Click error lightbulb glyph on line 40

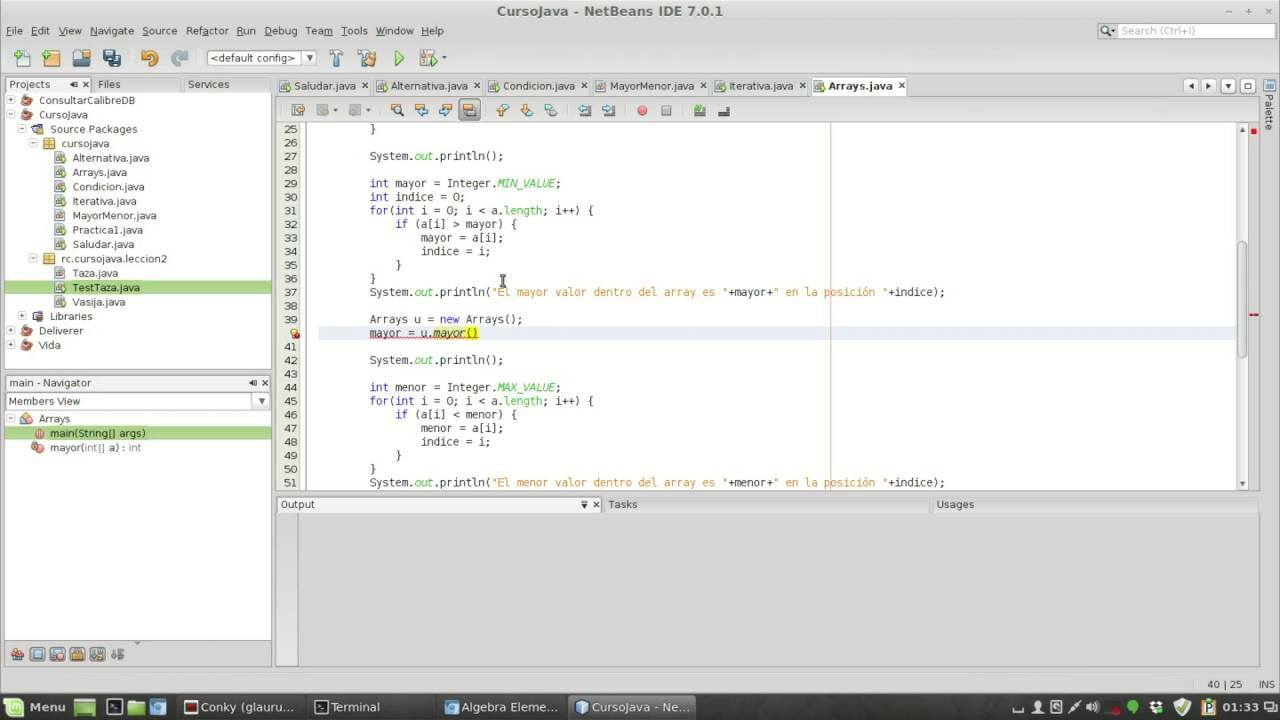pyautogui.click(x=294, y=334)
